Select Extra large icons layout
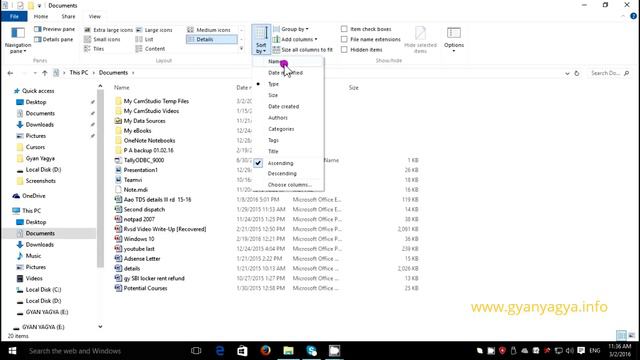Viewport: 640px width, 360px height. coord(109,30)
